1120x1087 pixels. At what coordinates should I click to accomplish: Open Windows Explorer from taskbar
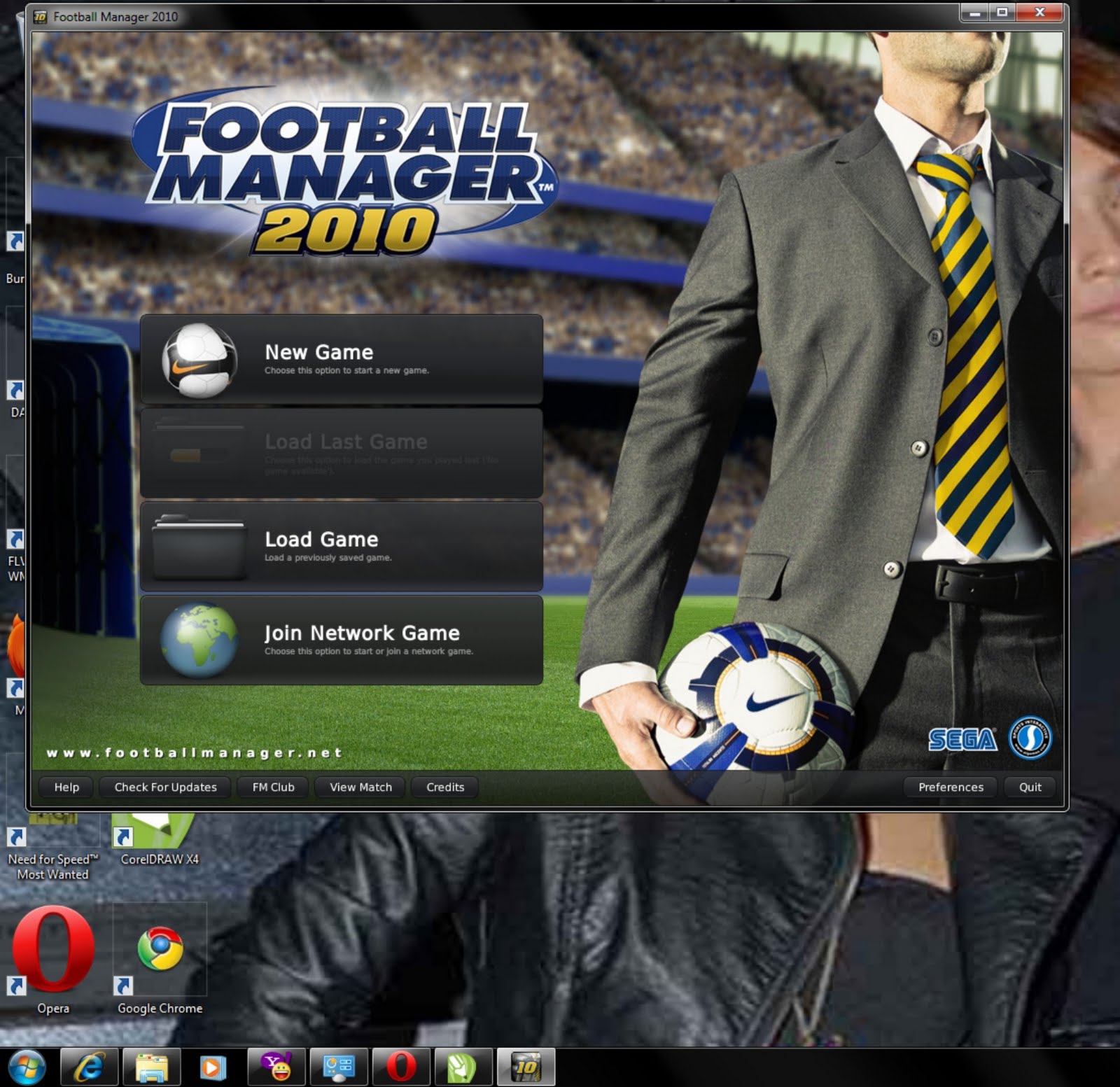(152, 1067)
